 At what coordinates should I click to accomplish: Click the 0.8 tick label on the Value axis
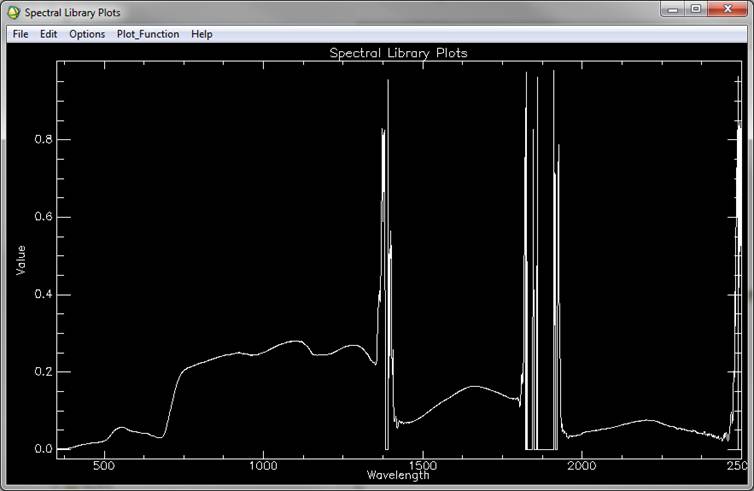coord(44,140)
